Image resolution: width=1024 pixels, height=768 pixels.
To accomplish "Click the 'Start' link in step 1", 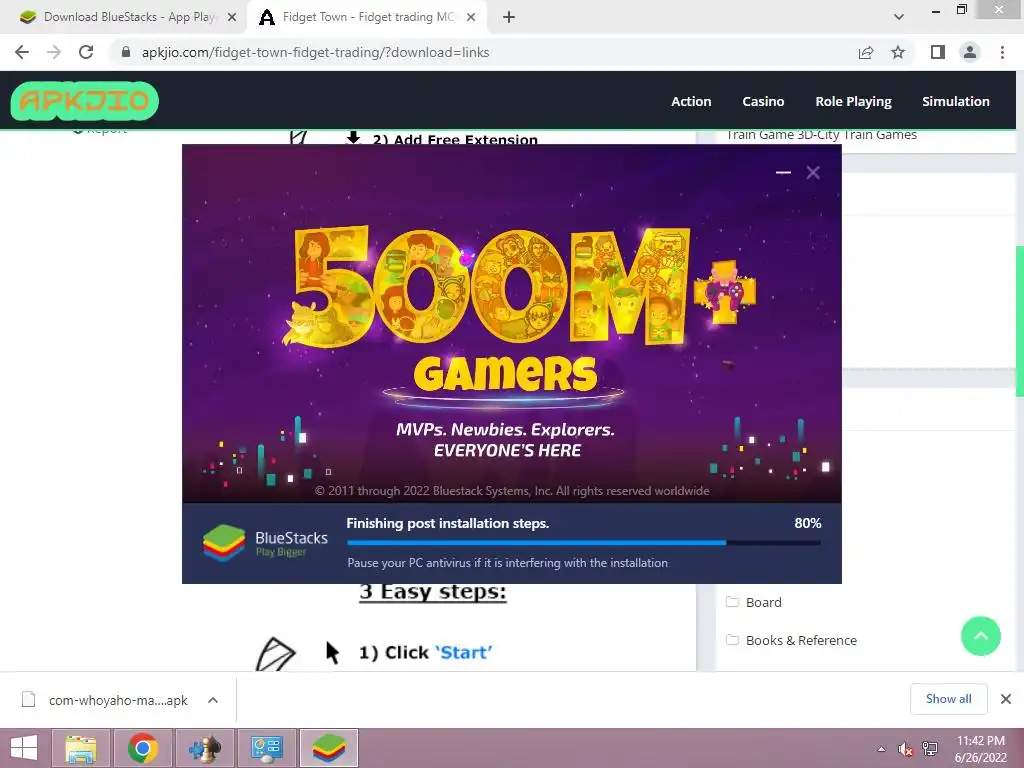I will 464,652.
